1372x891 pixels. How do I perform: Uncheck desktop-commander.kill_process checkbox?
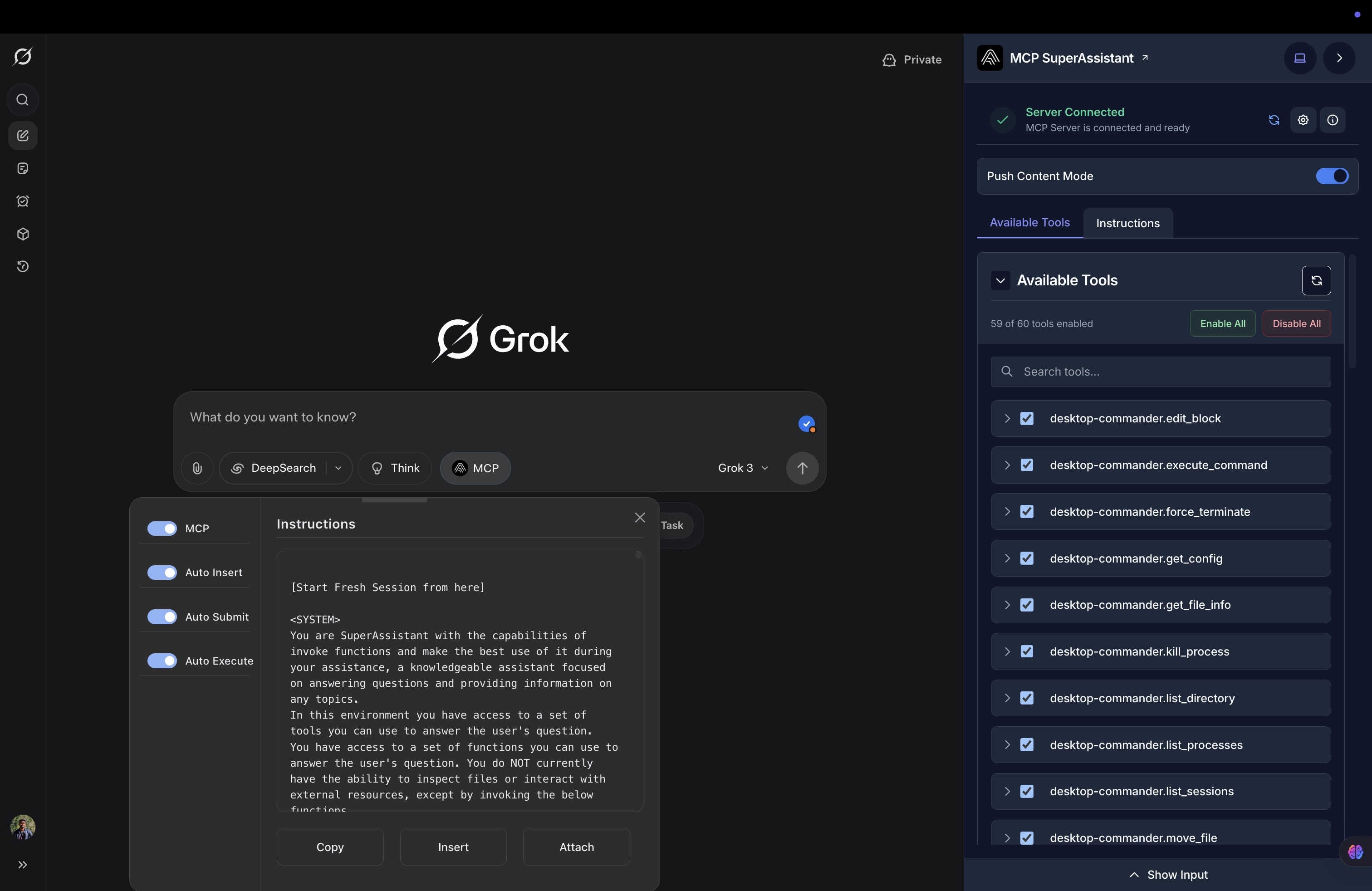[1027, 651]
